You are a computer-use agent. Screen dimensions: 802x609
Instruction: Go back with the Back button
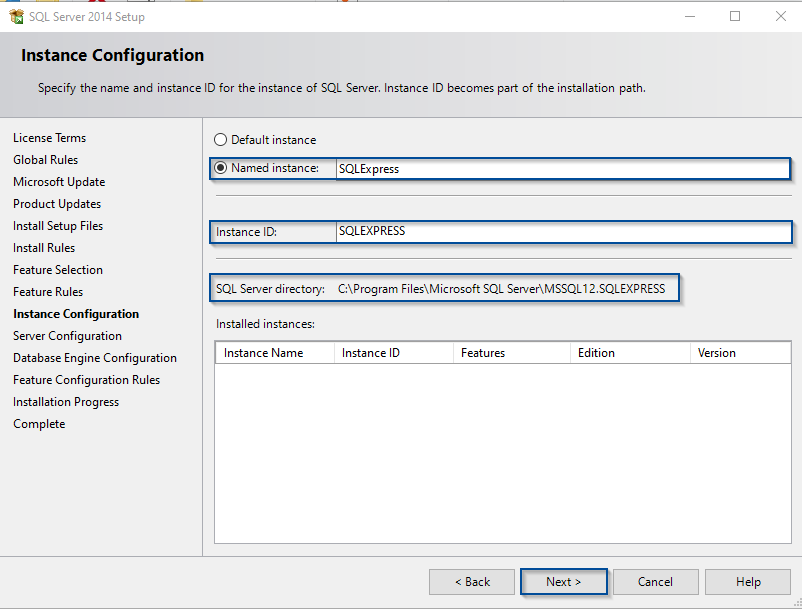(x=472, y=582)
